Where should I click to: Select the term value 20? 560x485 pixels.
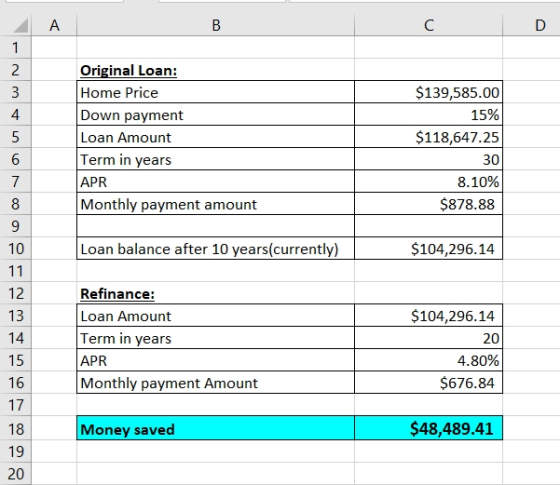coord(429,338)
